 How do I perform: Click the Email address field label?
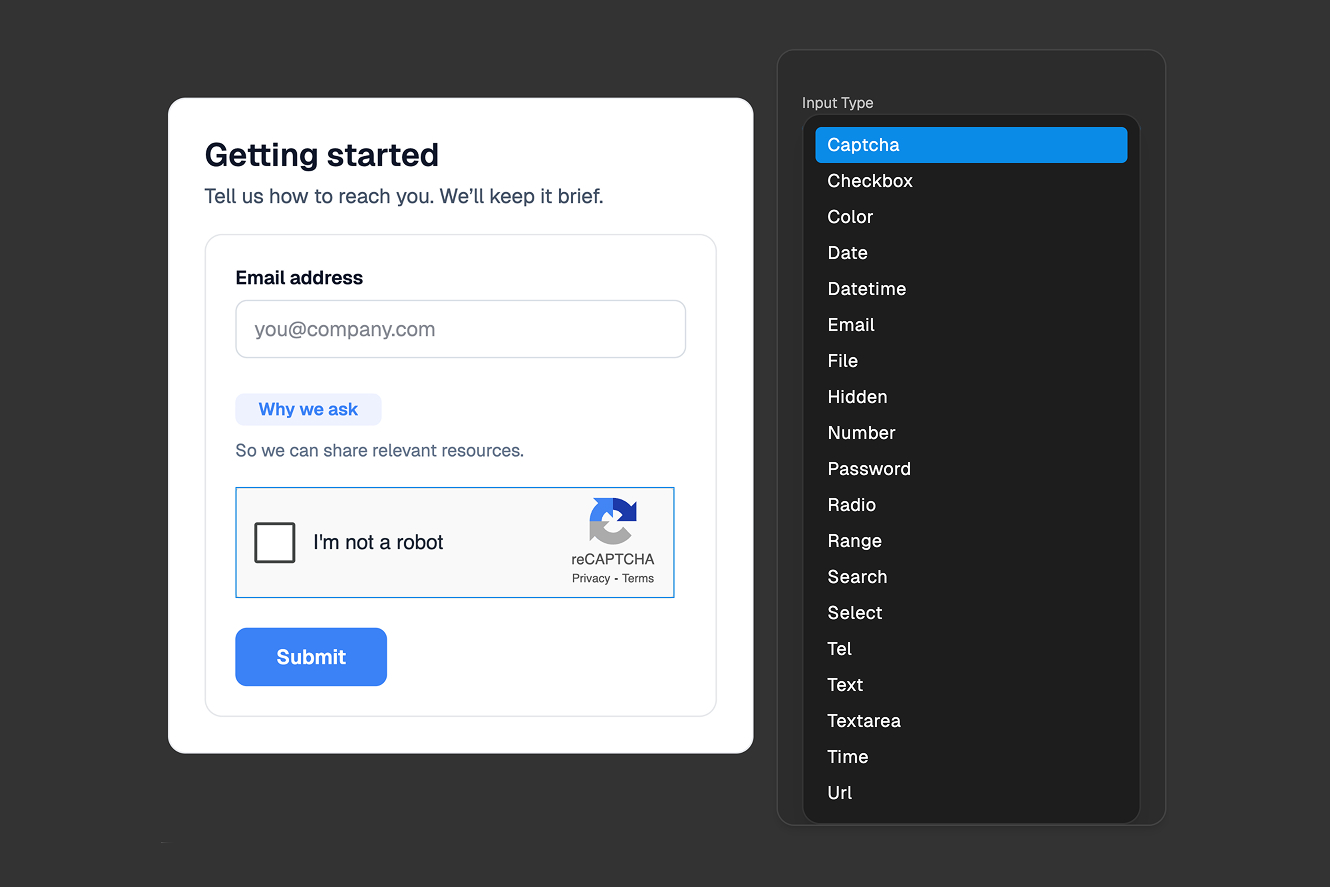click(x=299, y=278)
